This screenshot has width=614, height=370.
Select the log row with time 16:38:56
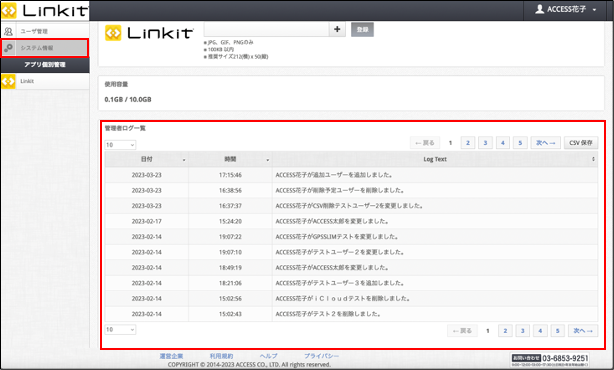(x=351, y=190)
